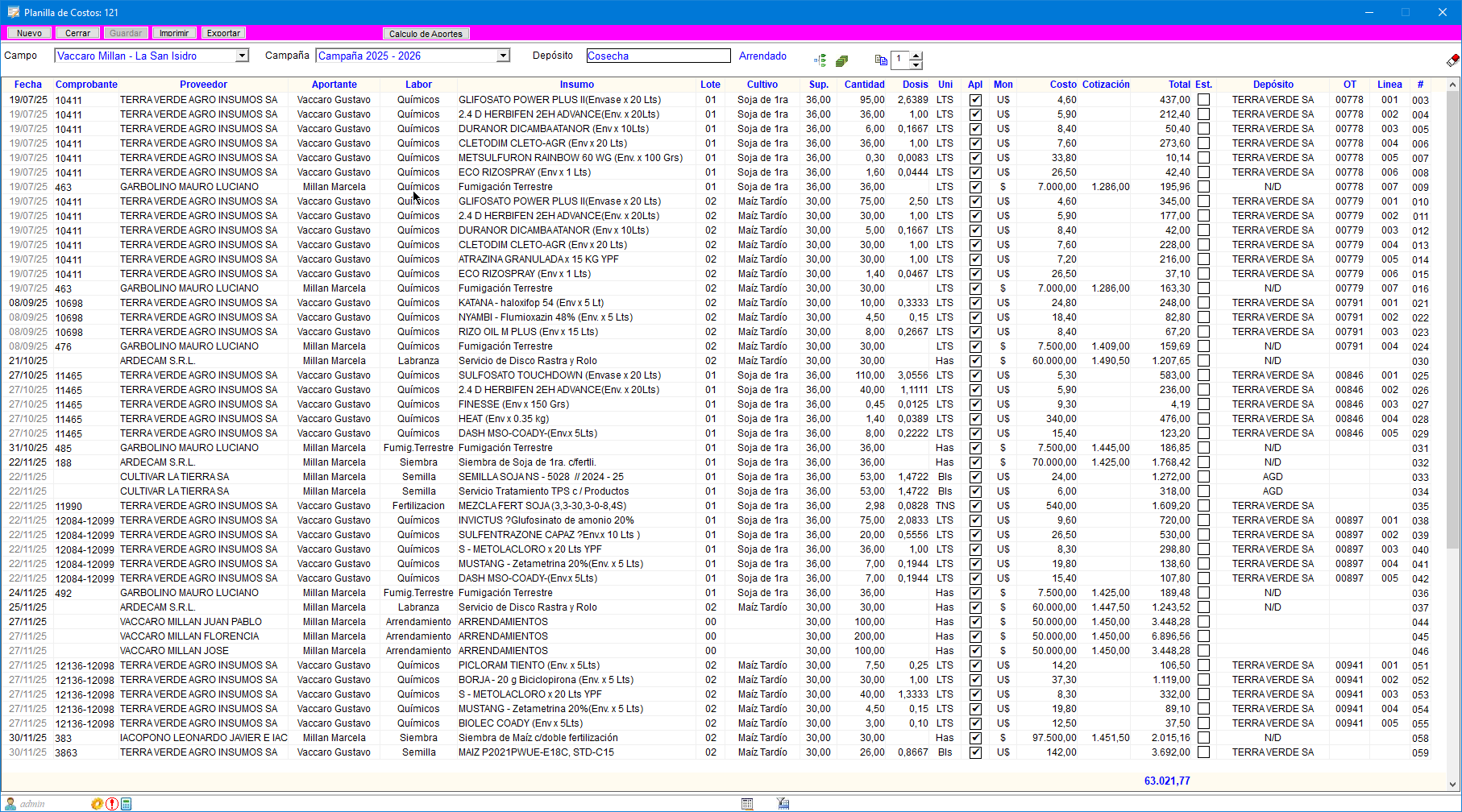Sort by the Insumo column header

[577, 85]
